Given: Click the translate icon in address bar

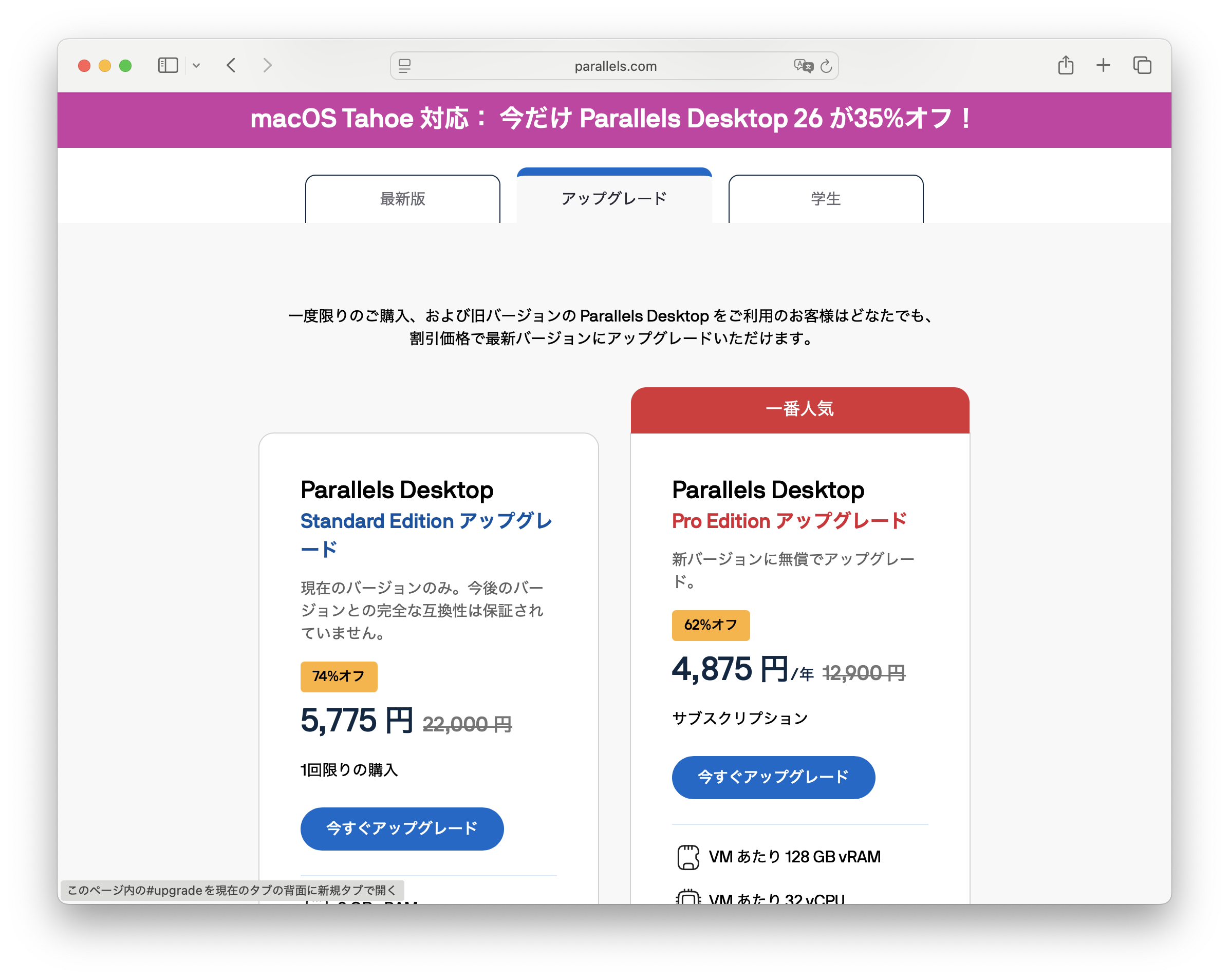Looking at the screenshot, I should pyautogui.click(x=803, y=66).
